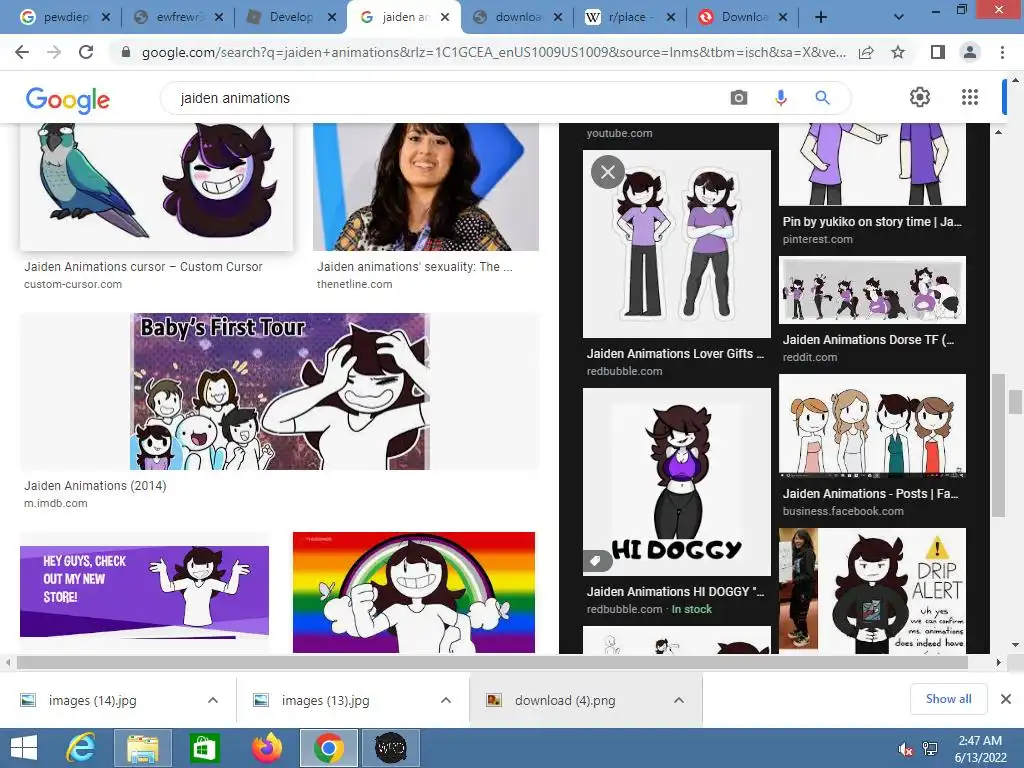Expand options for images (14).jpg download
The image size is (1024, 768).
pos(213,700)
